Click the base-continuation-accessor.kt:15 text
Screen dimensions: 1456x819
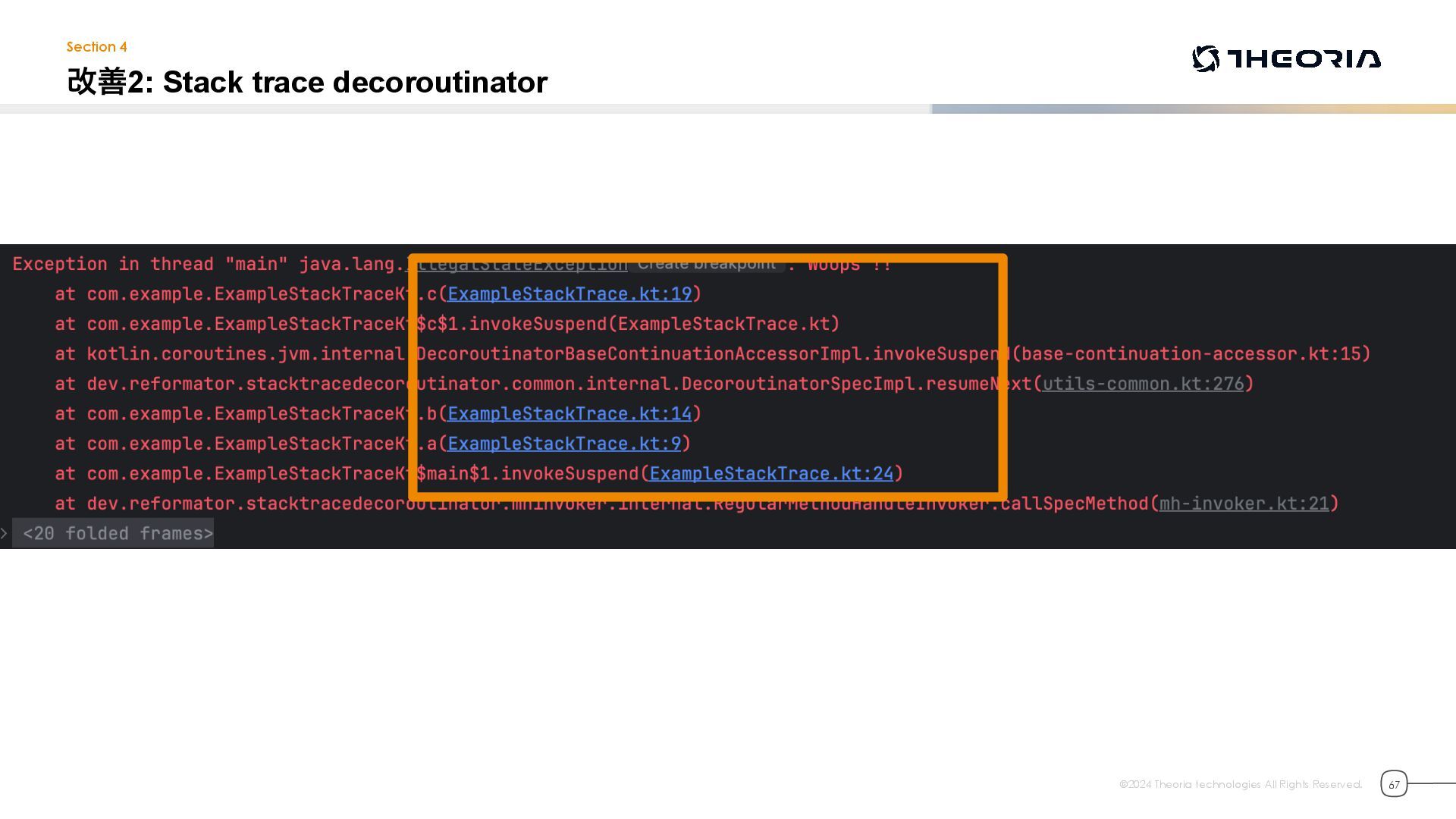(x=1191, y=354)
